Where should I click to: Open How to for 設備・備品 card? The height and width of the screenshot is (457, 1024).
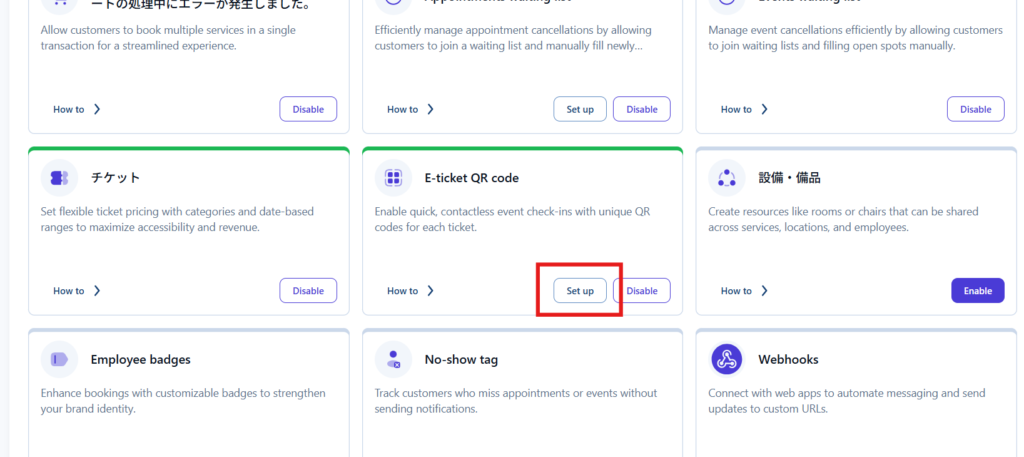(745, 291)
